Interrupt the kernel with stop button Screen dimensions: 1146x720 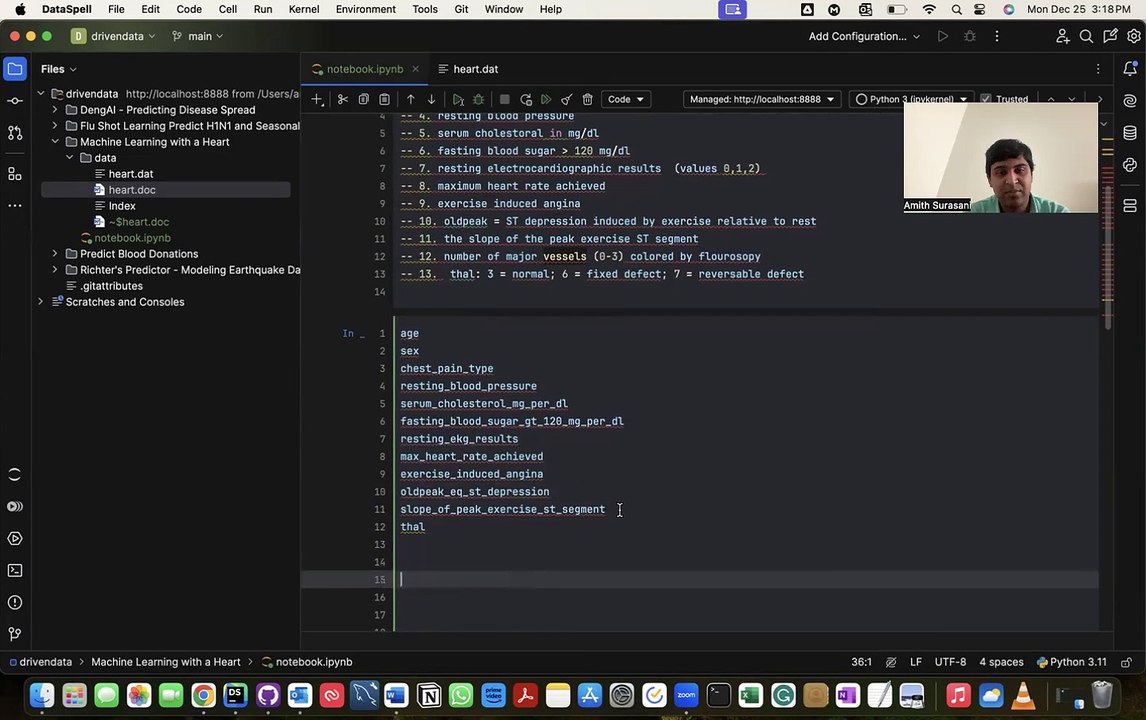(x=504, y=99)
